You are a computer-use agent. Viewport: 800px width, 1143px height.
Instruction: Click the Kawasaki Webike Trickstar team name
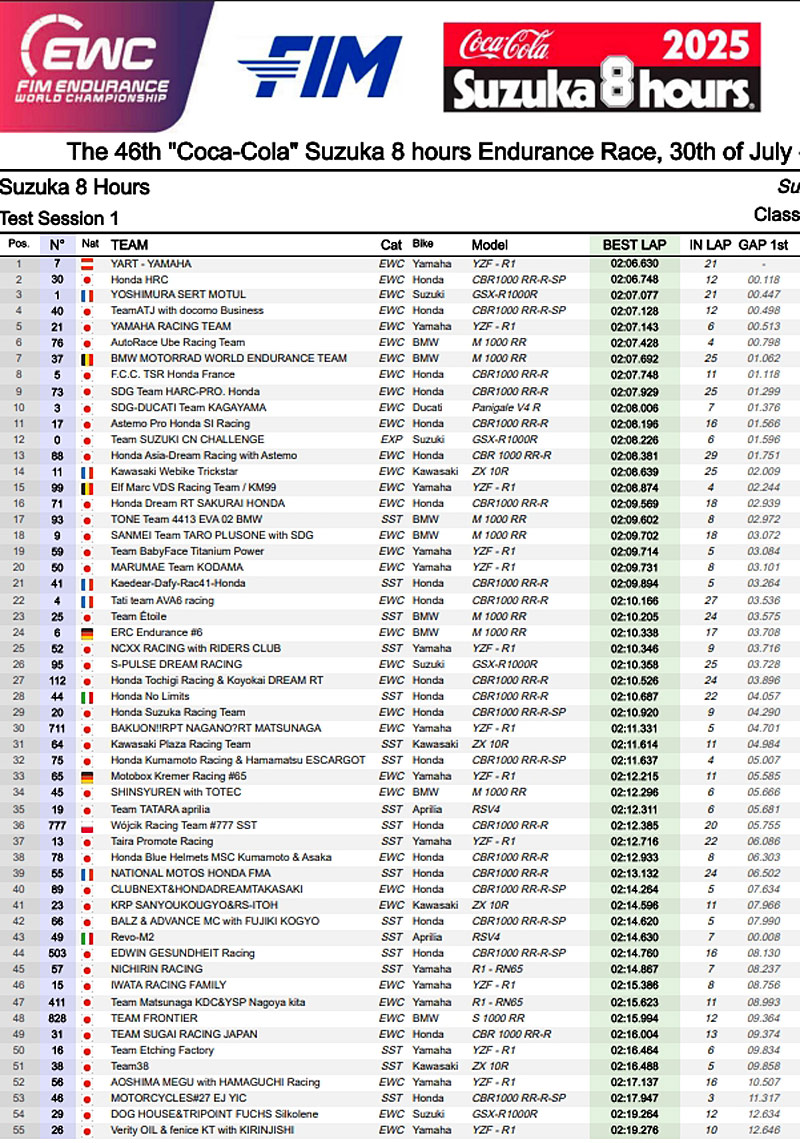pos(174,472)
